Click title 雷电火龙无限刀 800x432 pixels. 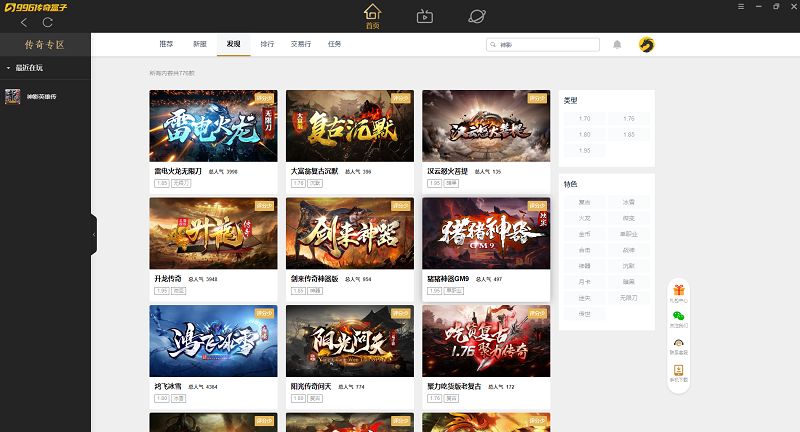178,171
